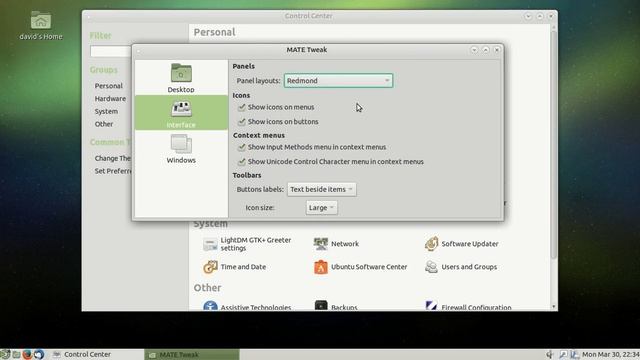Launch Firefox from the taskbar
Viewport: 640px width, 360px height.
pyautogui.click(x=27, y=354)
